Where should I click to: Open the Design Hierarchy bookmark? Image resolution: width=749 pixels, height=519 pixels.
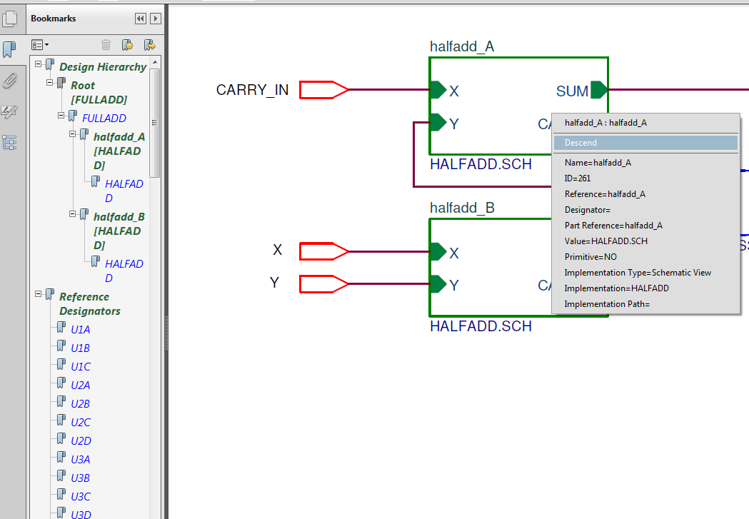103,67
